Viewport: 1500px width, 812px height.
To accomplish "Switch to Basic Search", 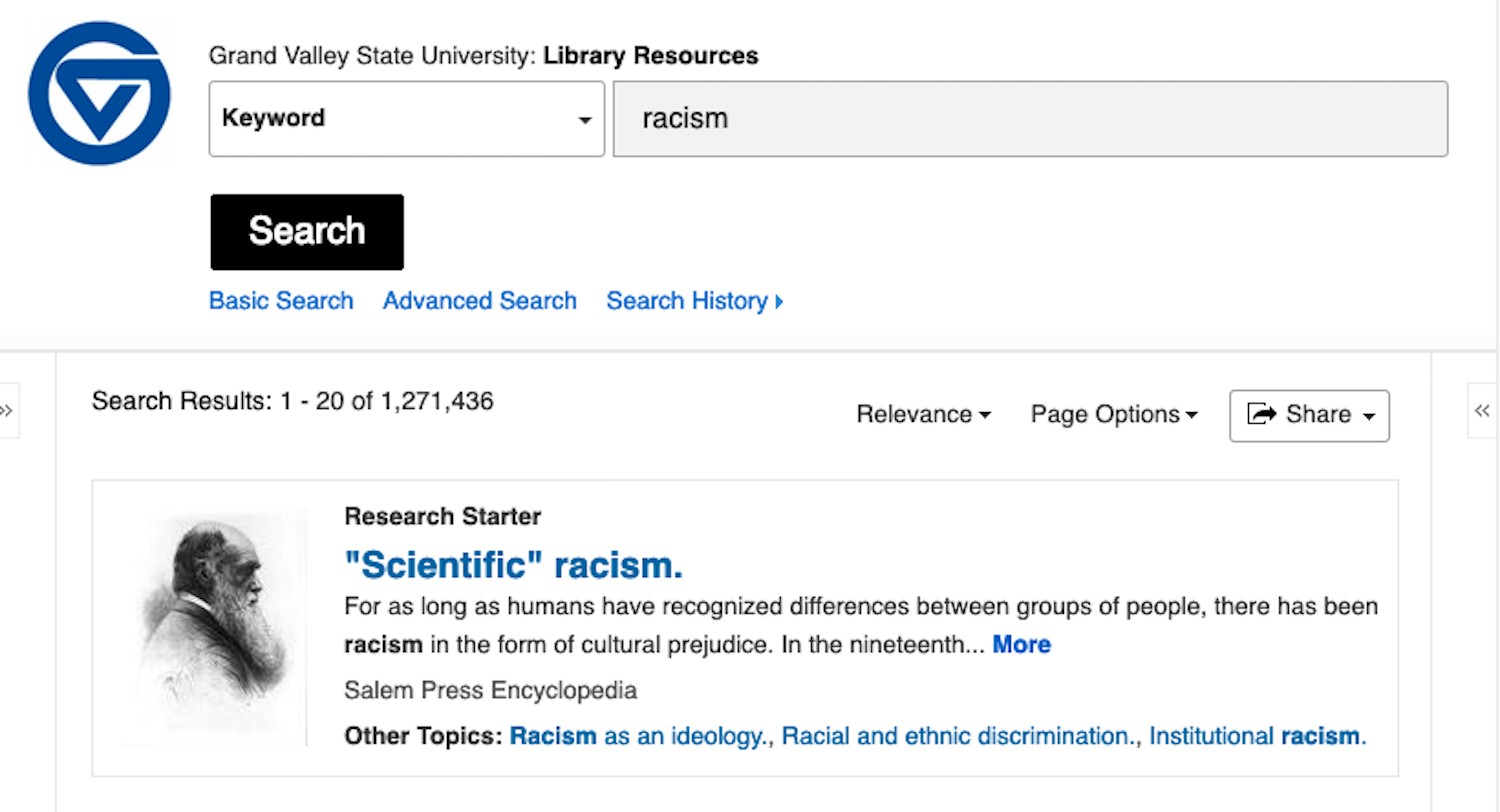I will 281,301.
